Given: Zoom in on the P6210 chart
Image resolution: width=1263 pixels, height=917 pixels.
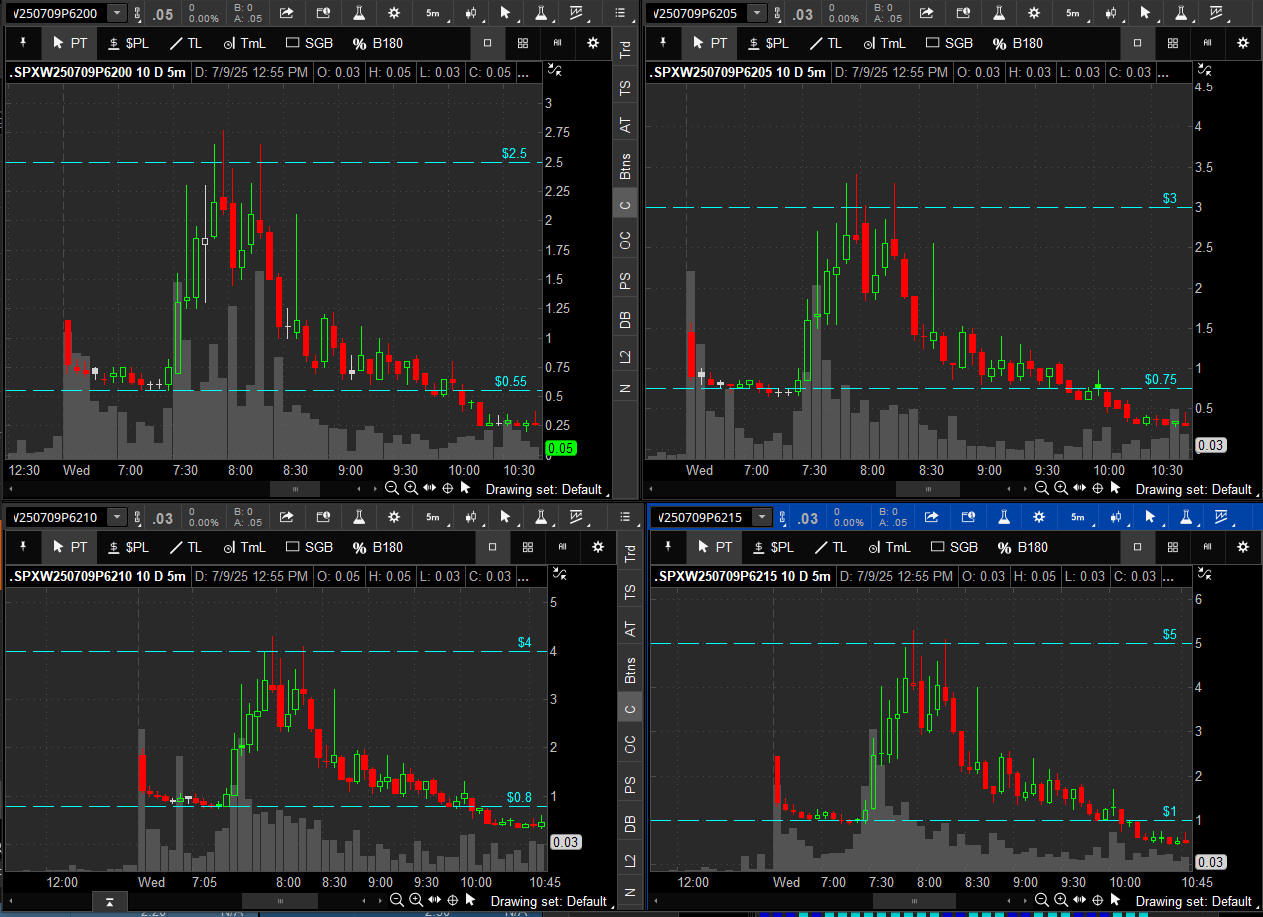Looking at the screenshot, I should (416, 900).
